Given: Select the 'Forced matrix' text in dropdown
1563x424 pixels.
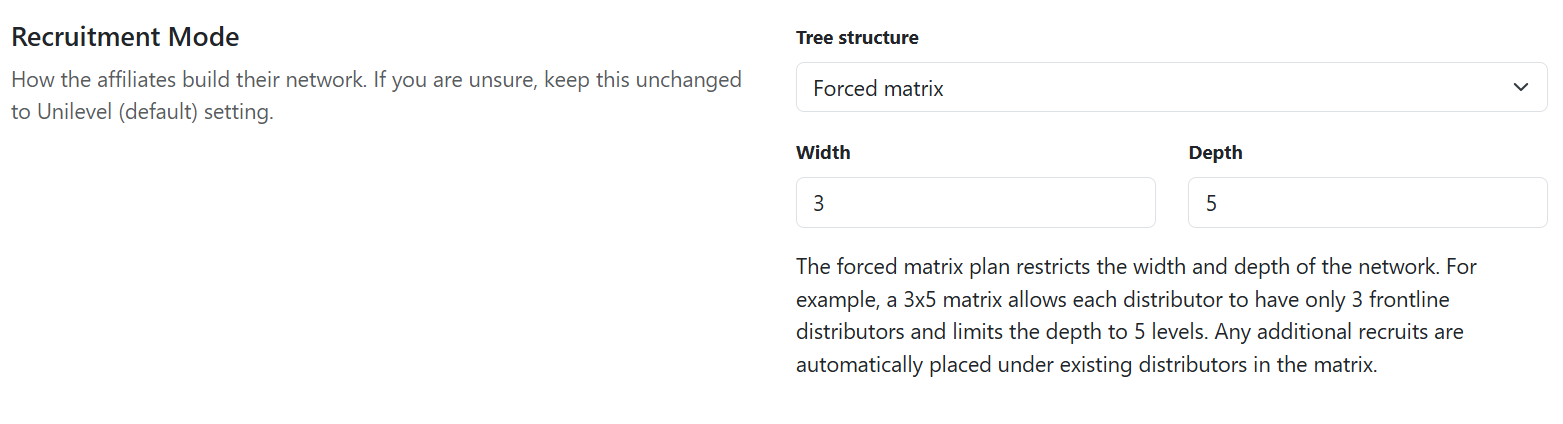Looking at the screenshot, I should (x=878, y=89).
